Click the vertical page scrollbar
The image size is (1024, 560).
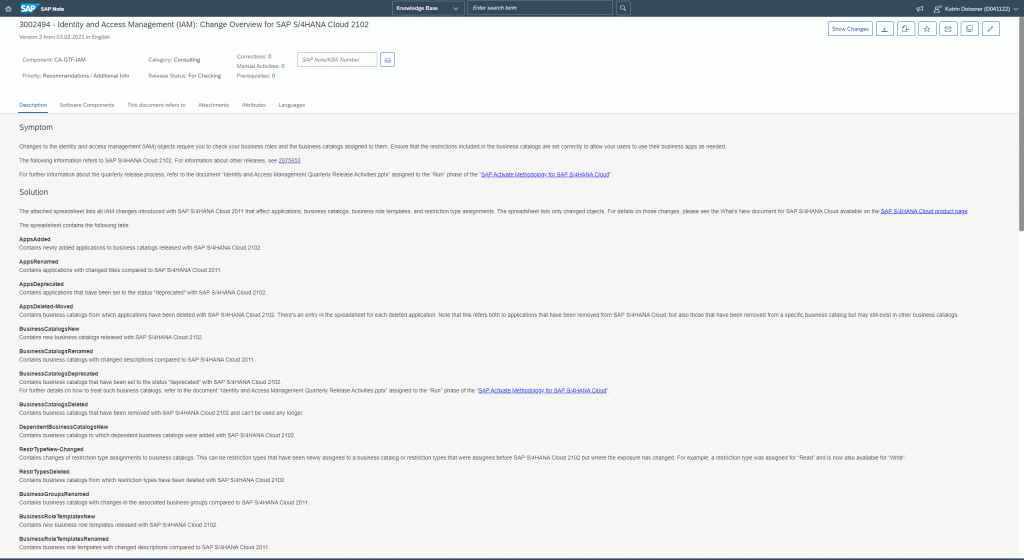1021,124
